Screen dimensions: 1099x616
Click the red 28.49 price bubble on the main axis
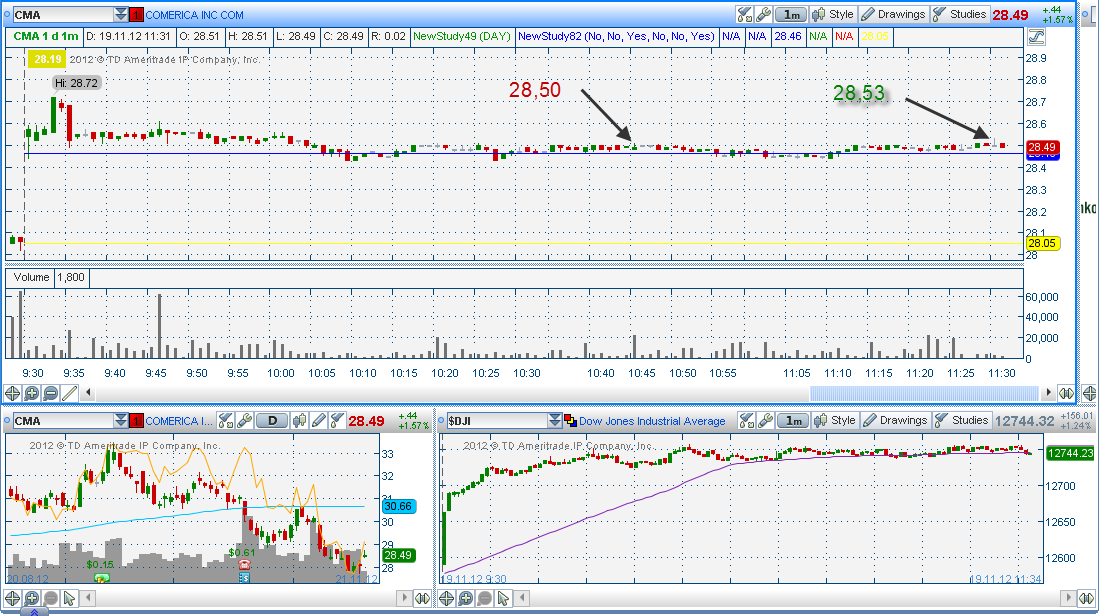pos(1042,147)
